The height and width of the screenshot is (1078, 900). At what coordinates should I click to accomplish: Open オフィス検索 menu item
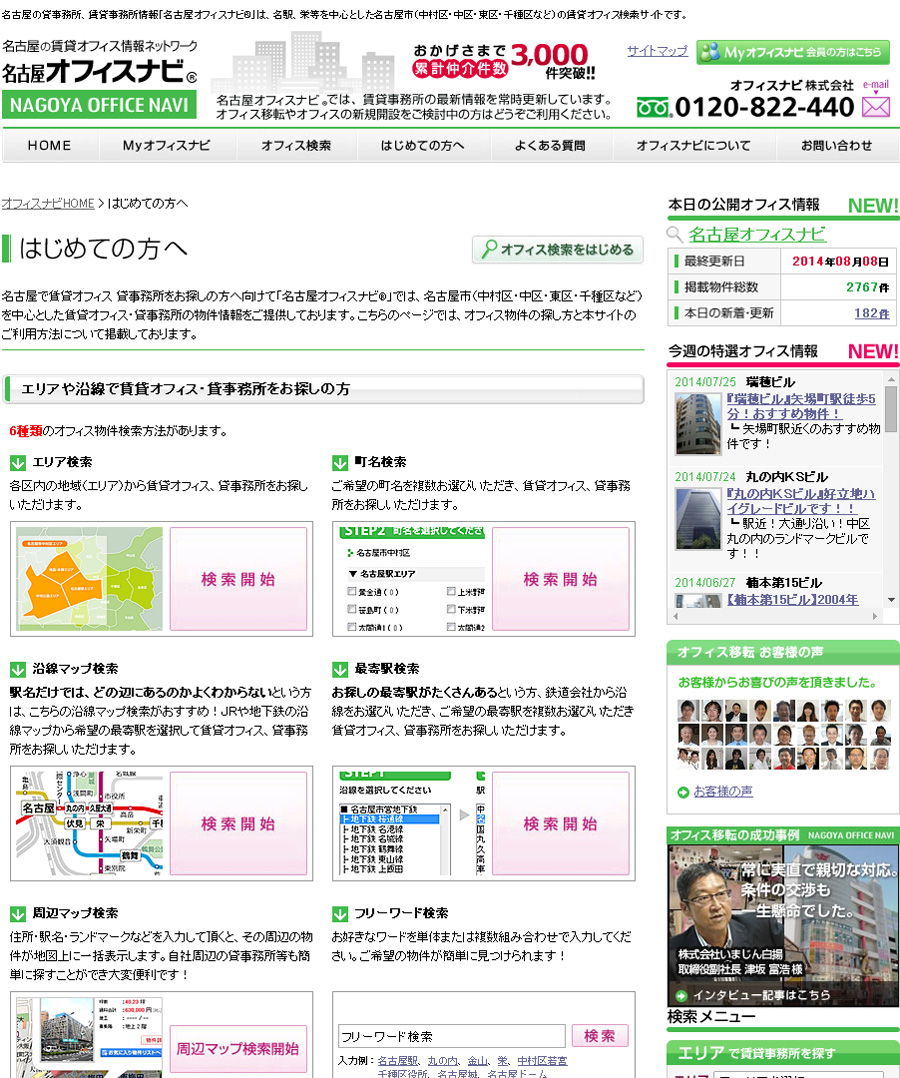coord(296,146)
